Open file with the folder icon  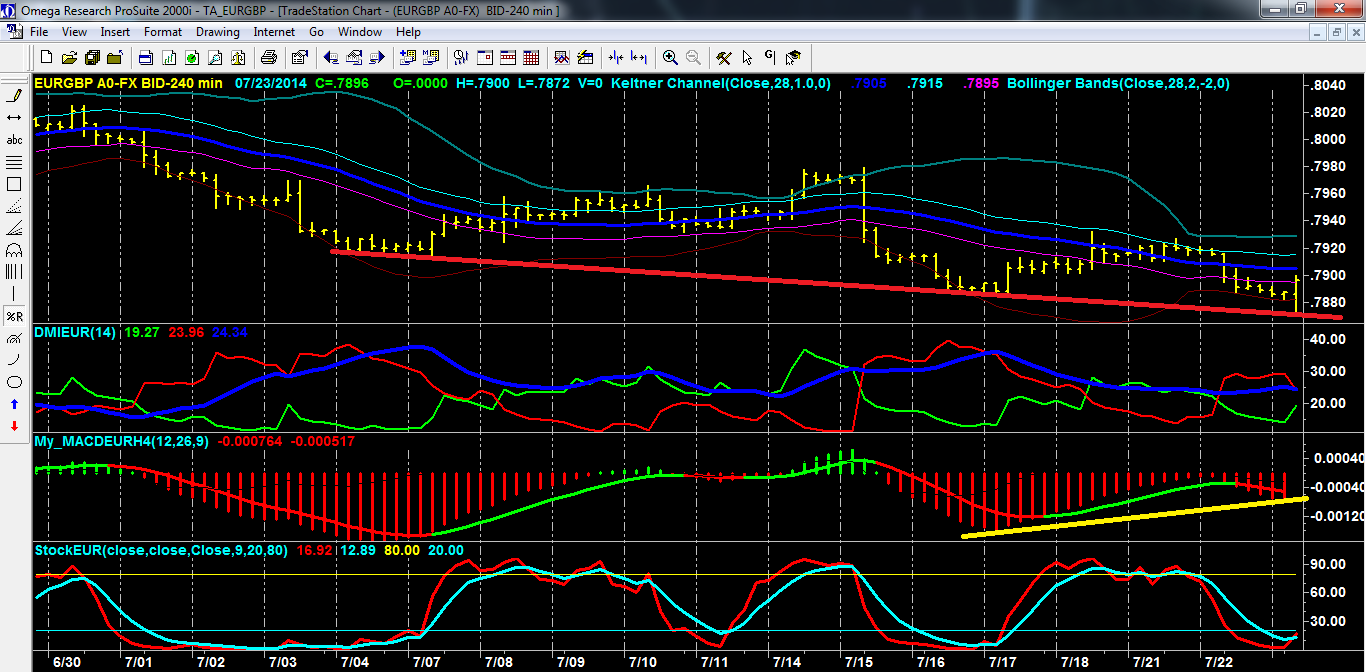tap(68, 57)
